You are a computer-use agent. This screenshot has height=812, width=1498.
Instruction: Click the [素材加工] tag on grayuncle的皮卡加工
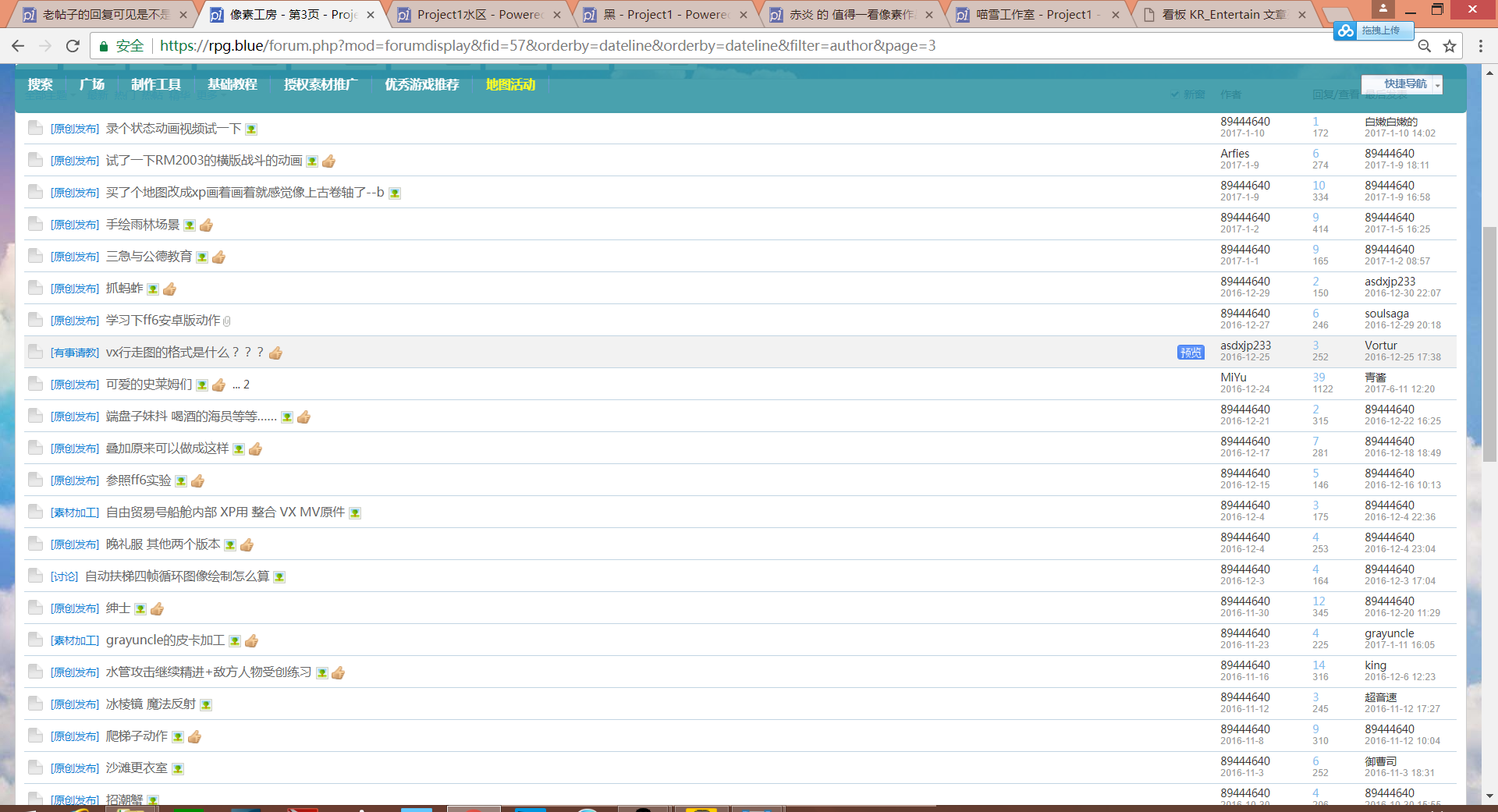coord(75,641)
